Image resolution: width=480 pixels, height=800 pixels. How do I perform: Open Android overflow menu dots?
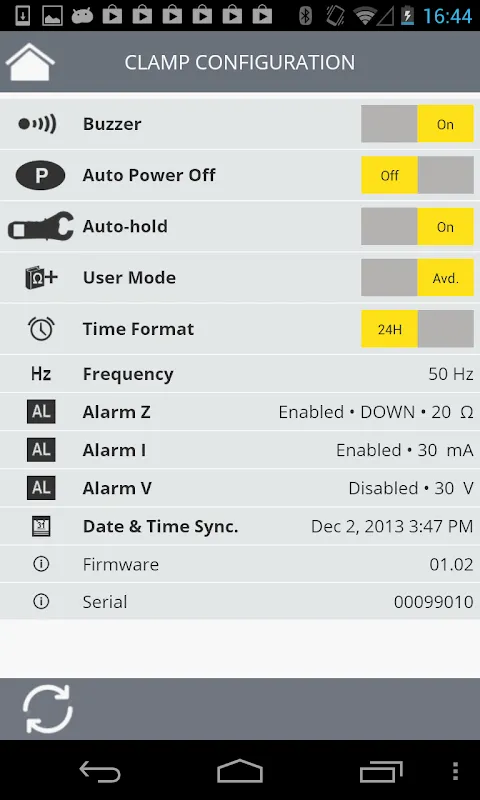click(456, 771)
